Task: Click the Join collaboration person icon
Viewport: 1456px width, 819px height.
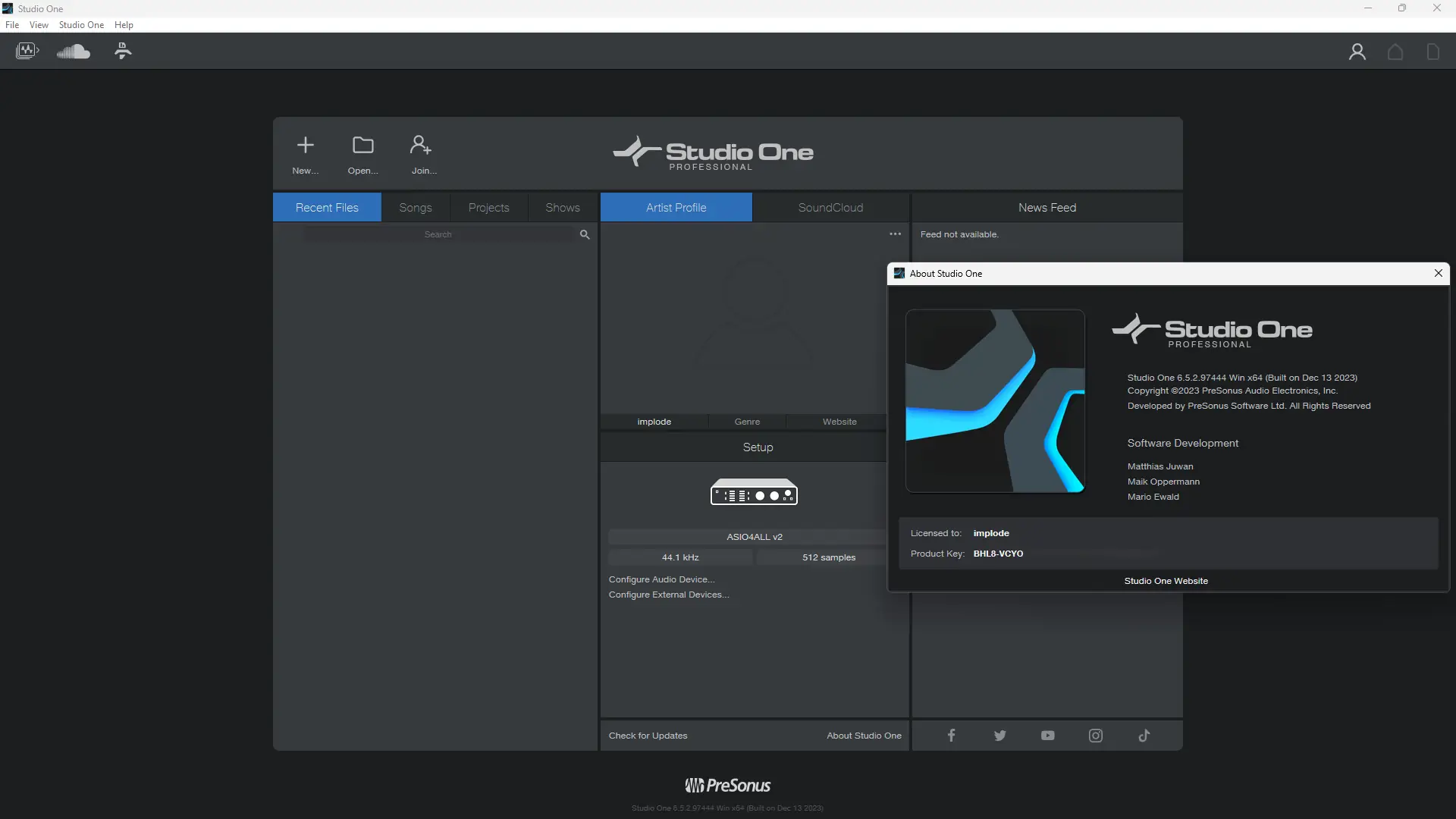Action: [420, 145]
